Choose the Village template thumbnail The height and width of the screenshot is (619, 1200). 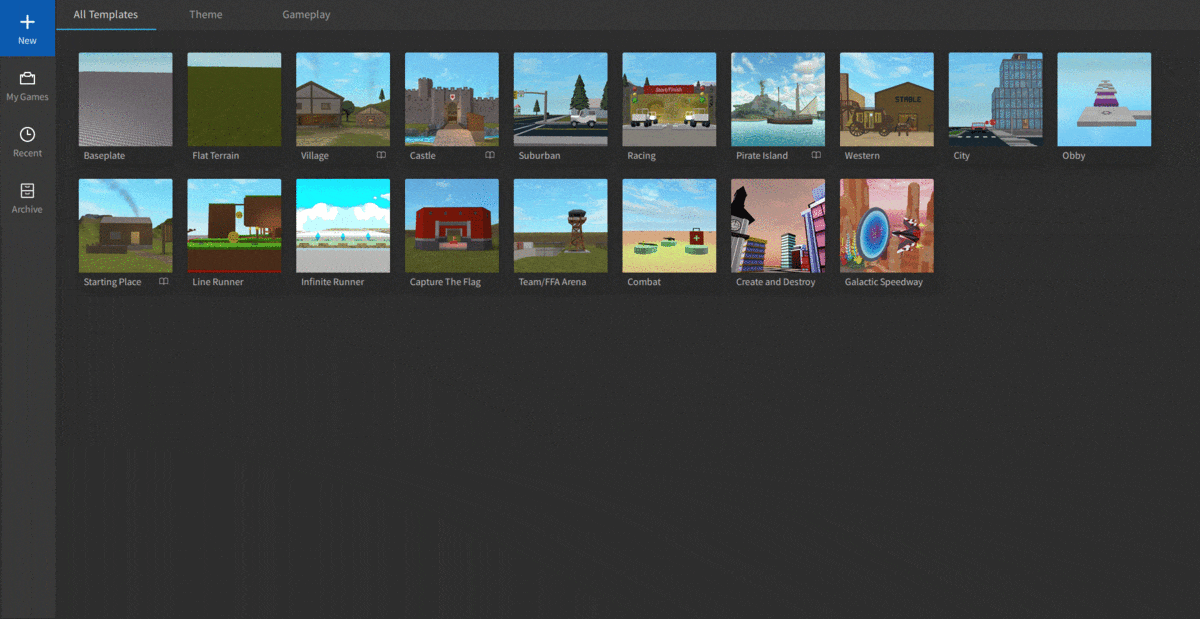tap(343, 100)
